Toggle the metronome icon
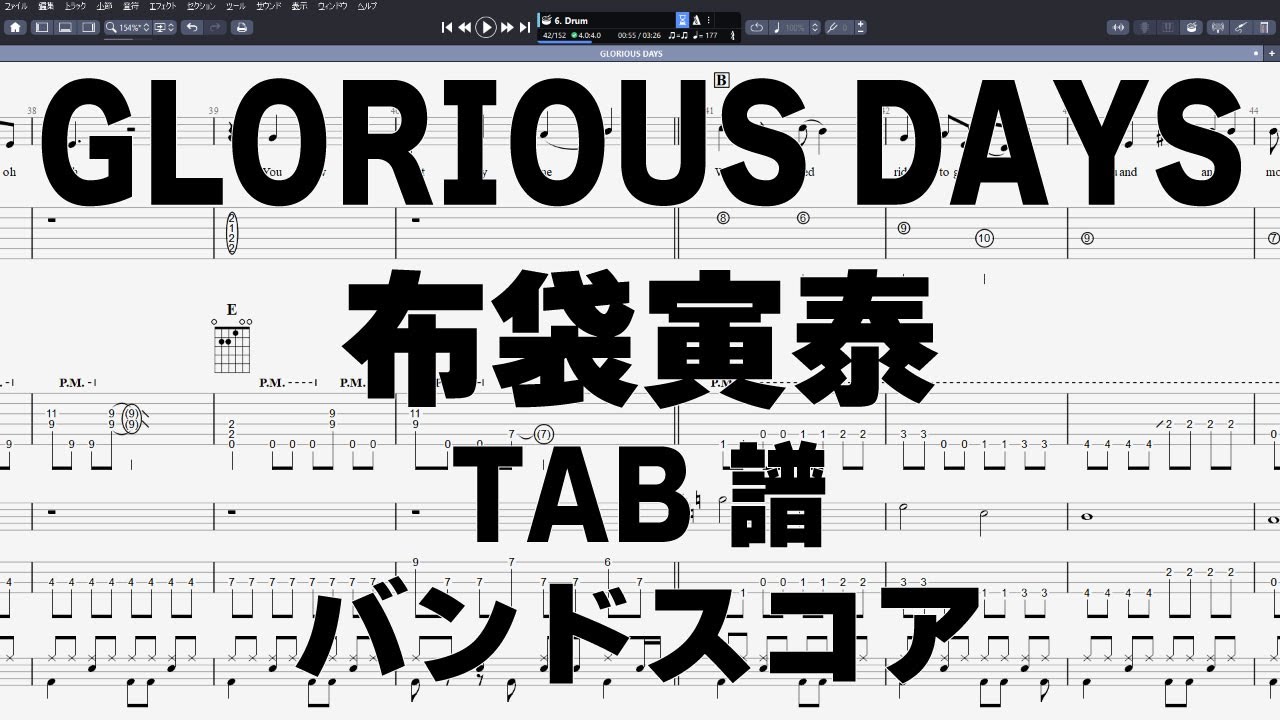The image size is (1280, 720). click(696, 20)
